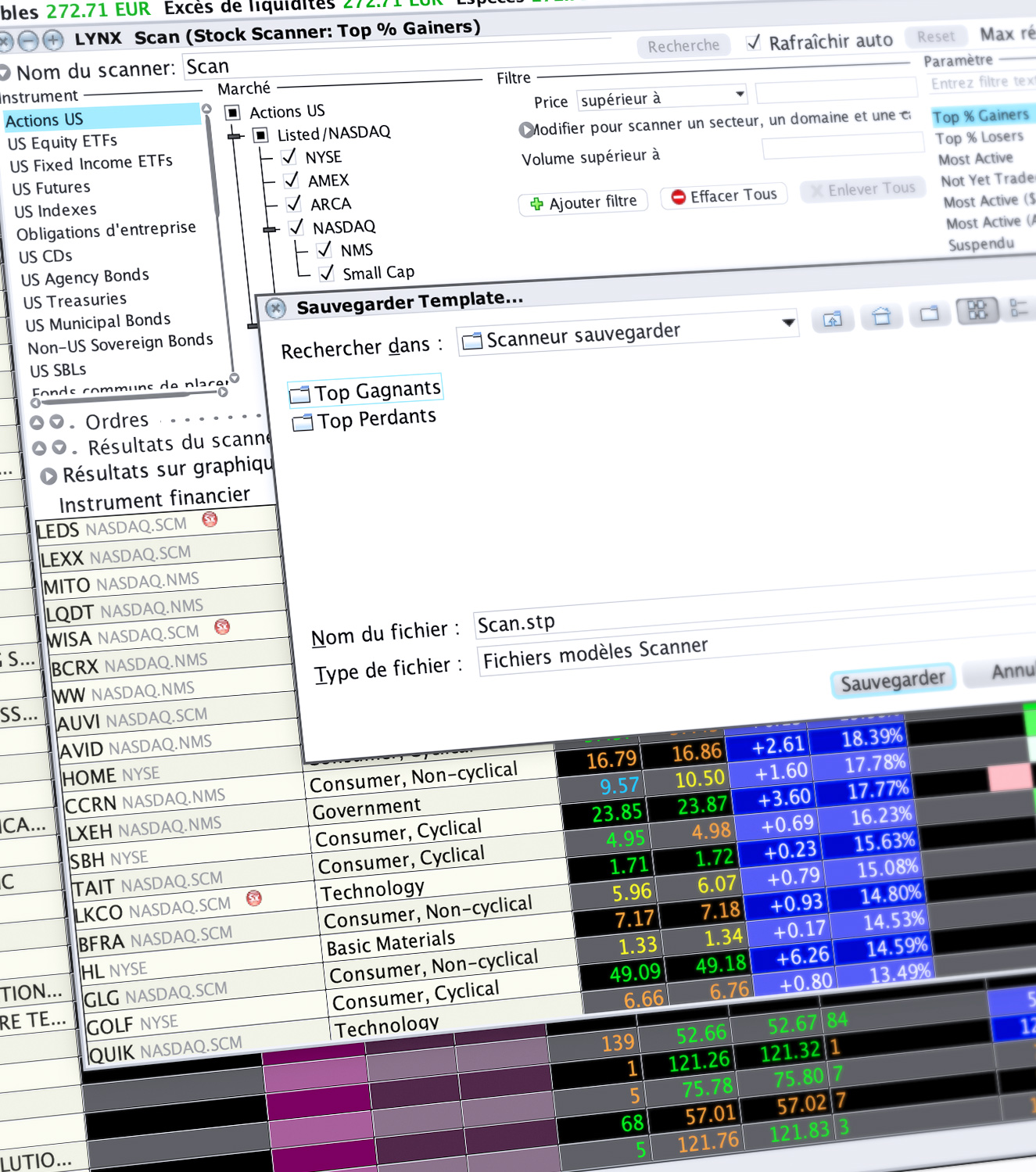Click instrument list scroll-down arrow
Viewport: 1036px width, 1172px height.
click(234, 378)
